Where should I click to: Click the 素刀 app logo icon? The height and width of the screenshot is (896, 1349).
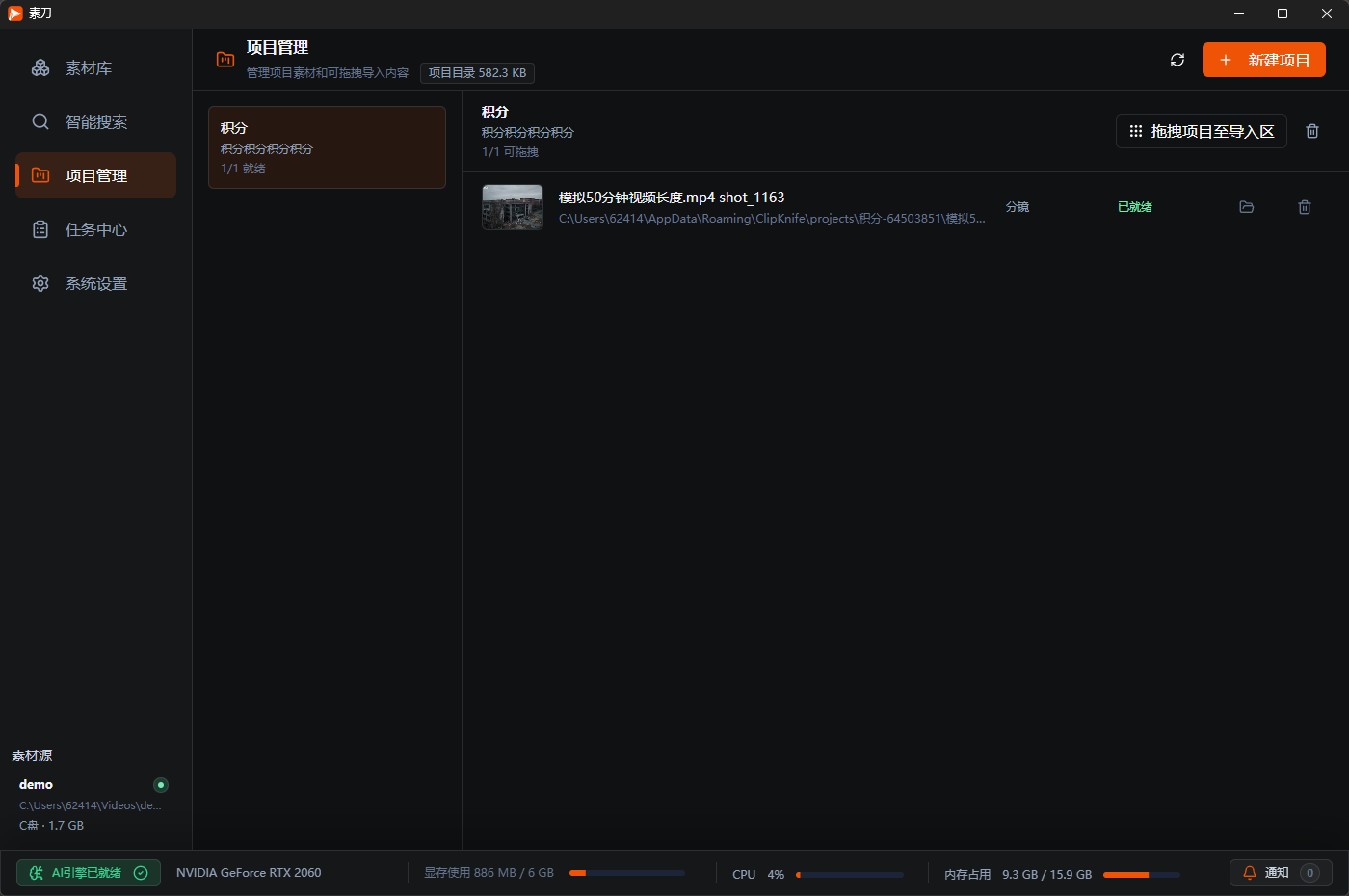click(x=14, y=13)
